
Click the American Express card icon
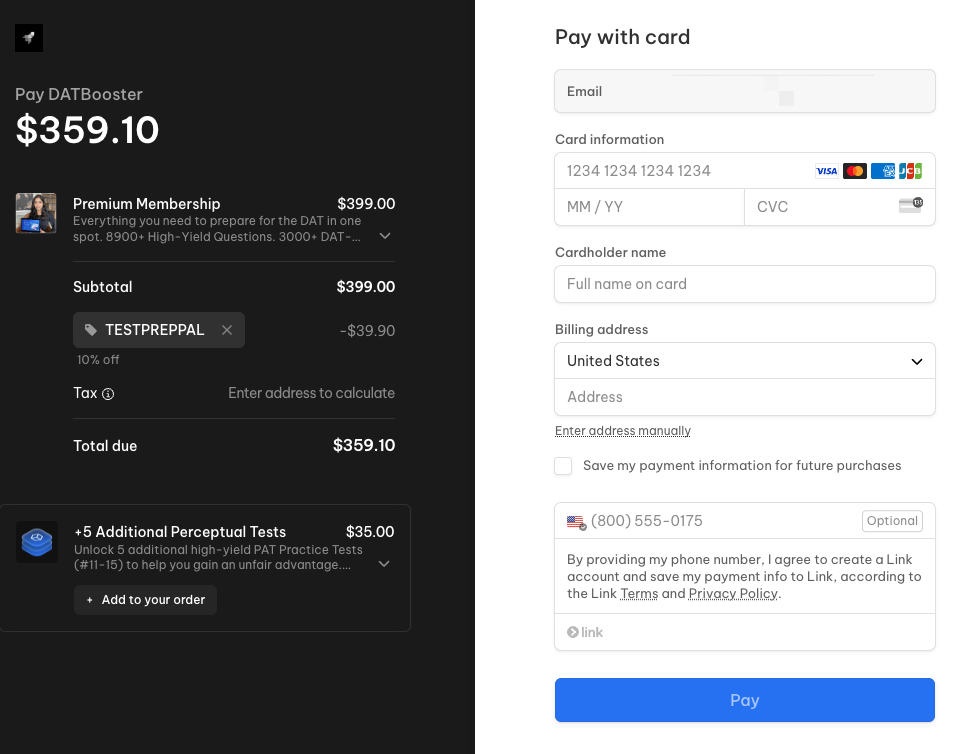point(882,171)
